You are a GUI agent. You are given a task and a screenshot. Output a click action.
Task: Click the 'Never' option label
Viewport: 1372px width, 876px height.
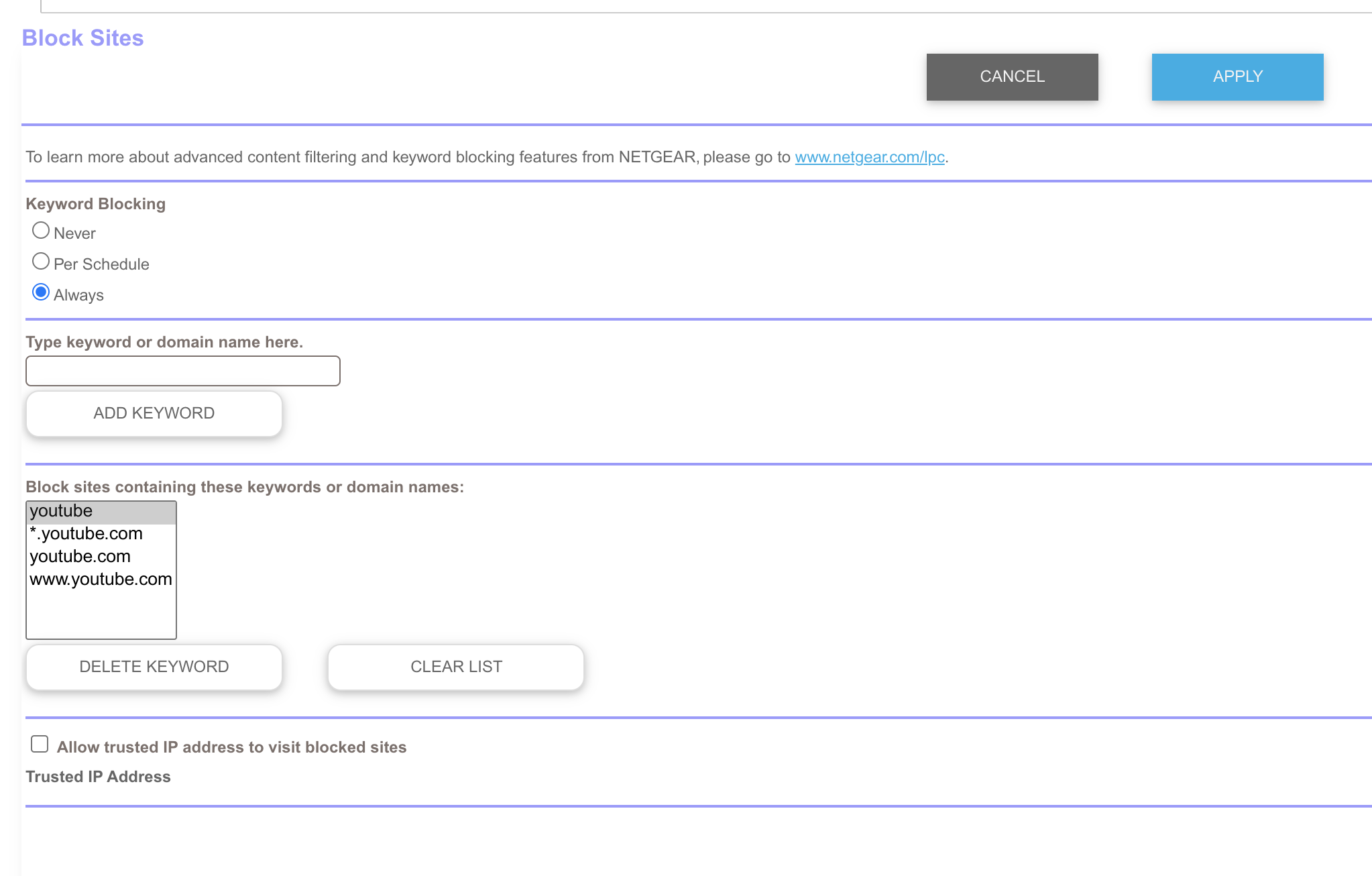tap(74, 233)
